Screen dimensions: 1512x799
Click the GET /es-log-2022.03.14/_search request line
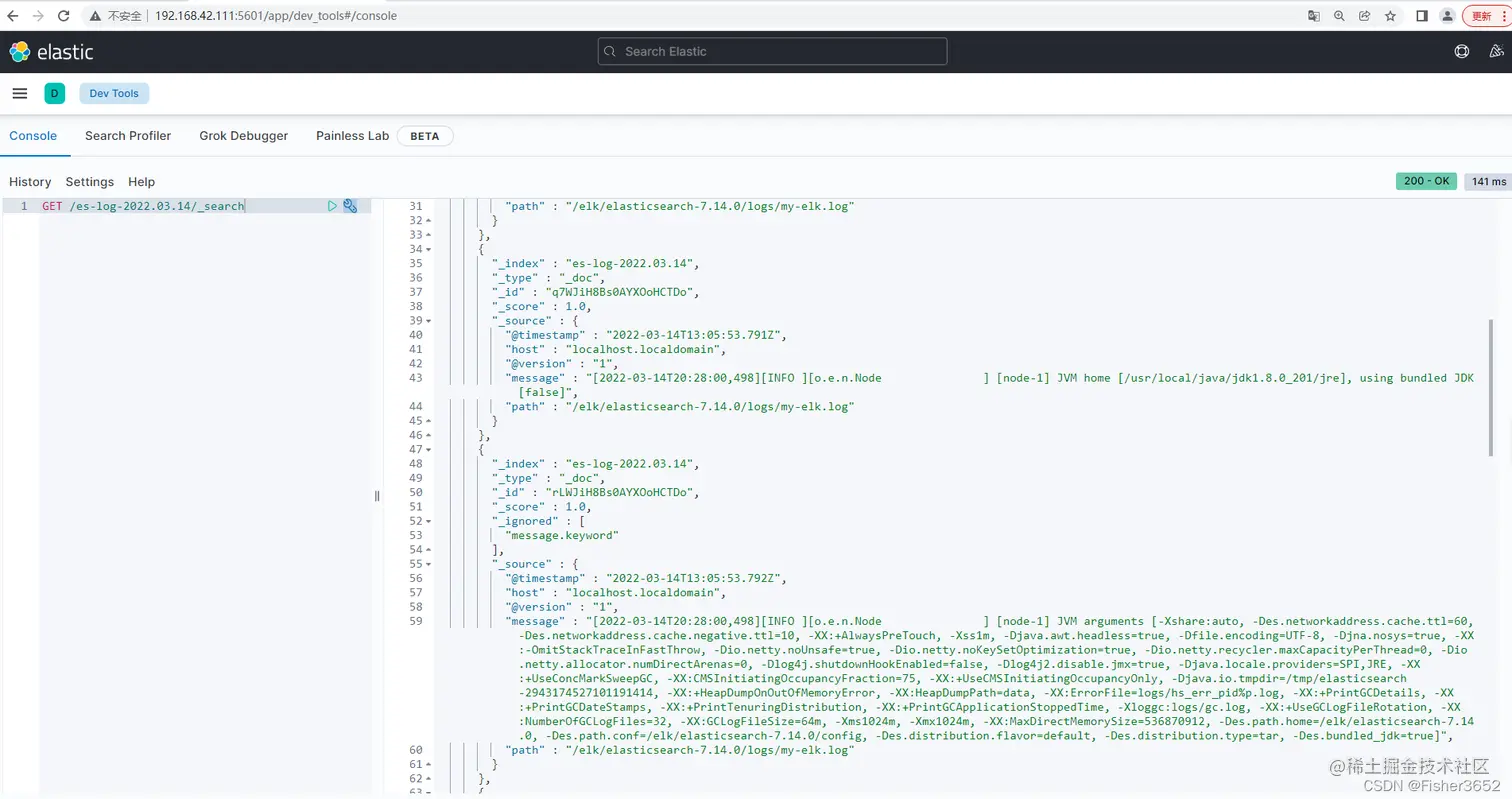pyautogui.click(x=143, y=206)
